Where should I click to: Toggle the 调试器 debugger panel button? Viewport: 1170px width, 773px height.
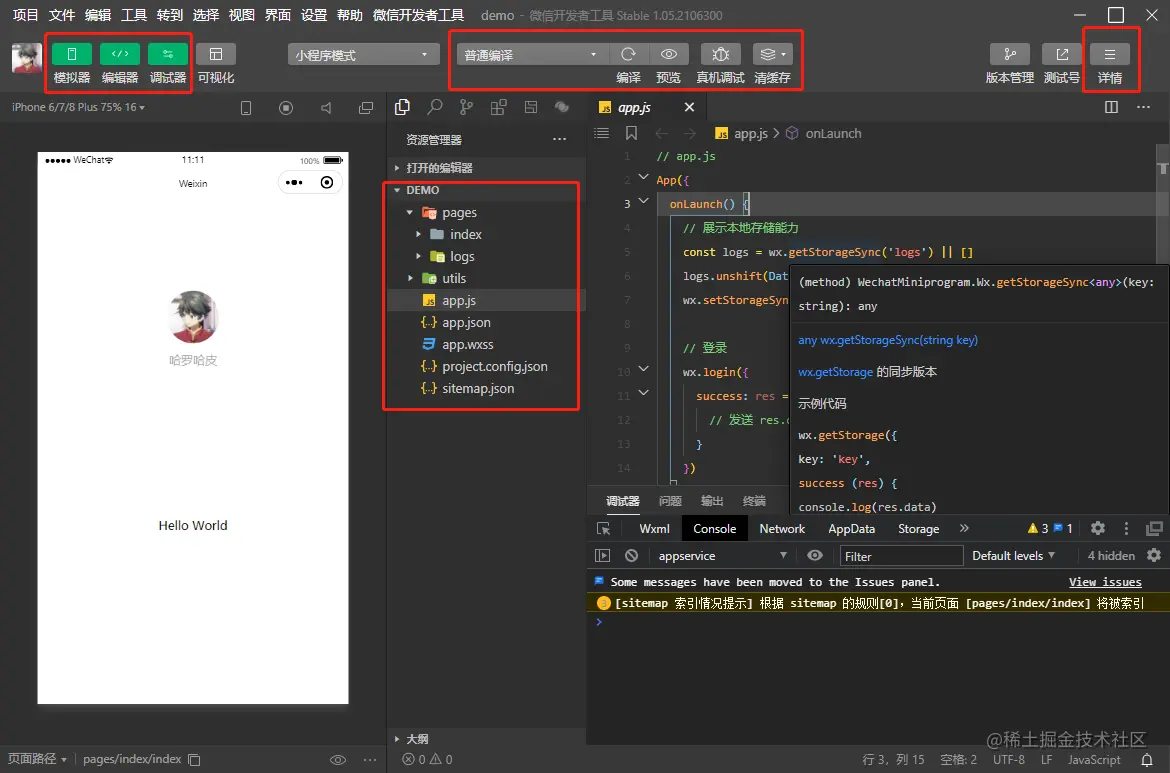coord(168,54)
